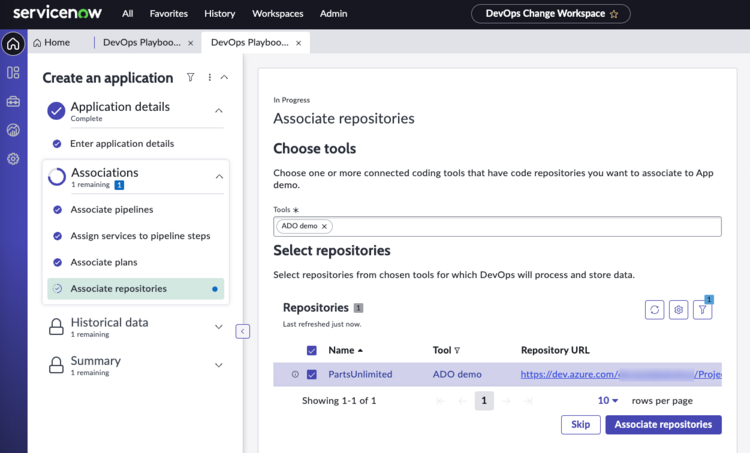This screenshot has height=453, width=750.
Task: Collapse the Associations section
Action: point(219,177)
